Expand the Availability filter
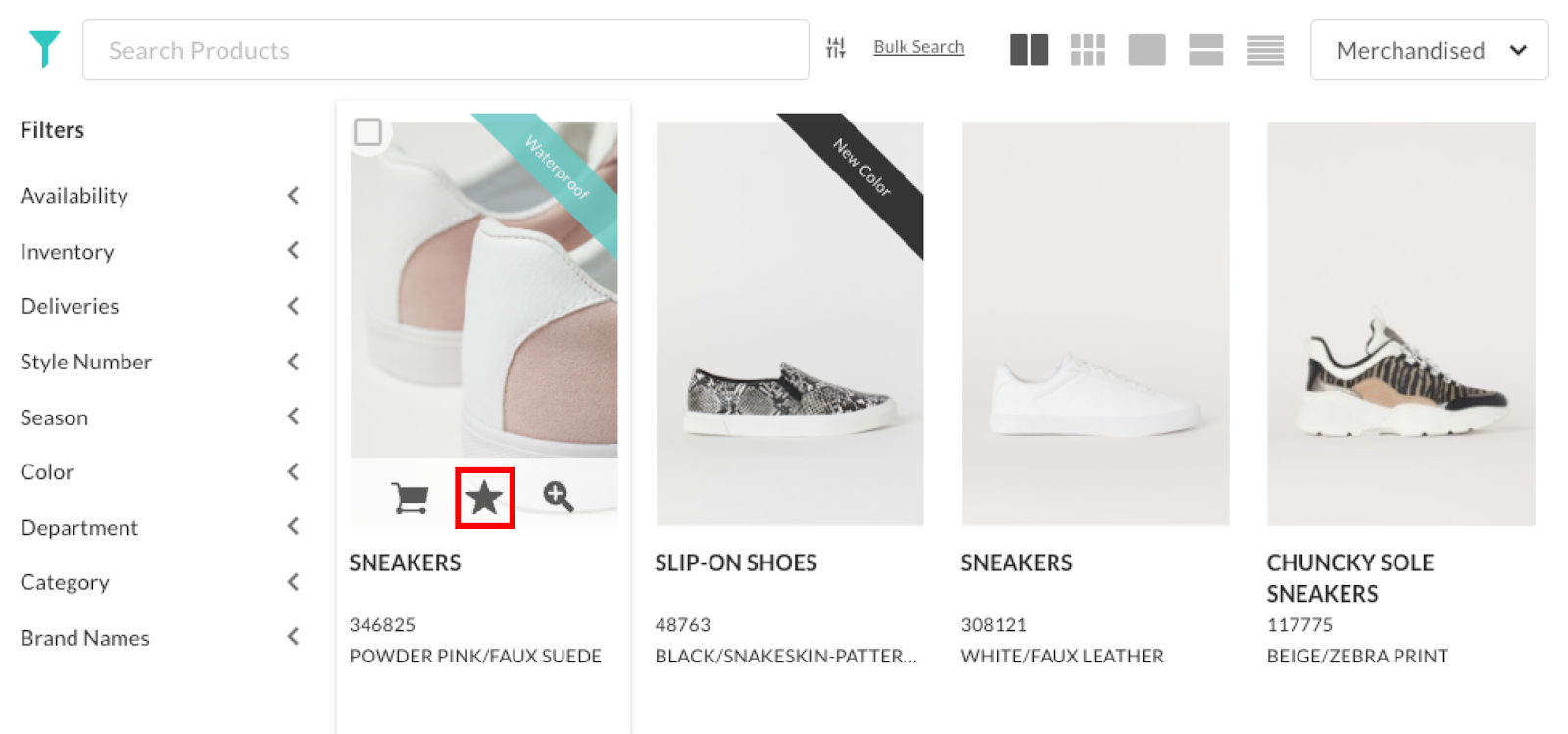1568x734 pixels. [x=292, y=196]
